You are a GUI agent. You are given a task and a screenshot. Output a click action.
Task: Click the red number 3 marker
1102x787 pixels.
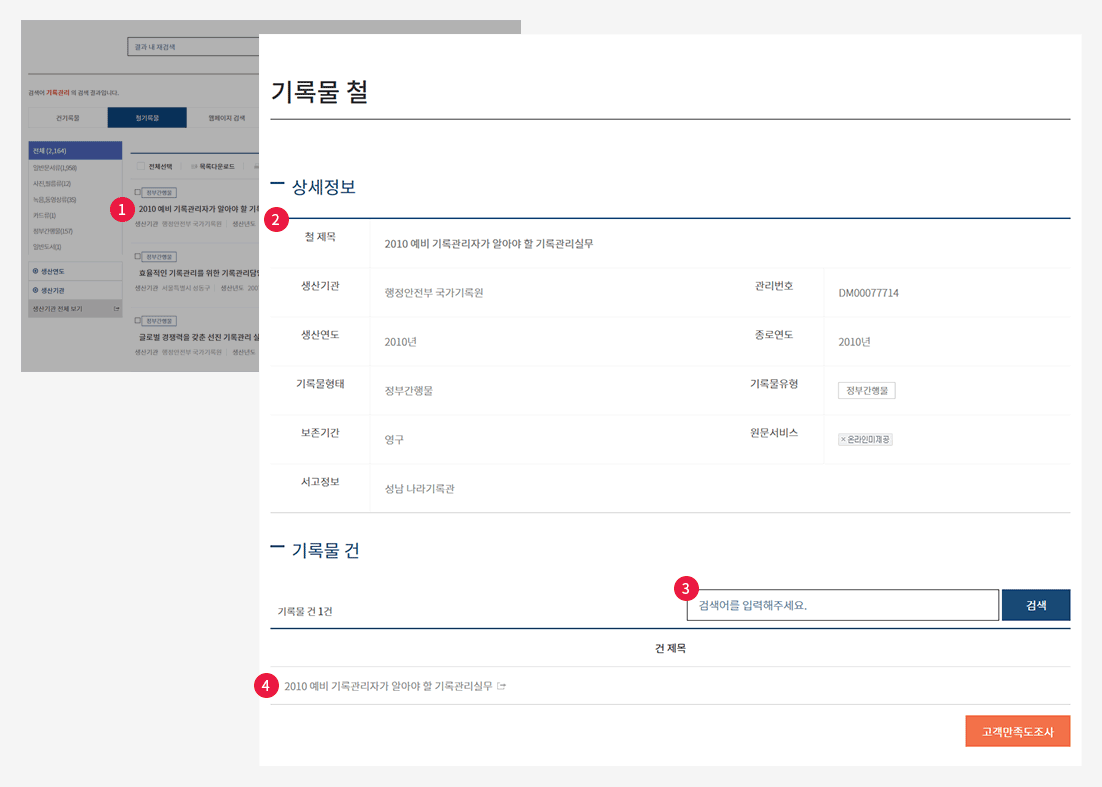[x=687, y=587]
